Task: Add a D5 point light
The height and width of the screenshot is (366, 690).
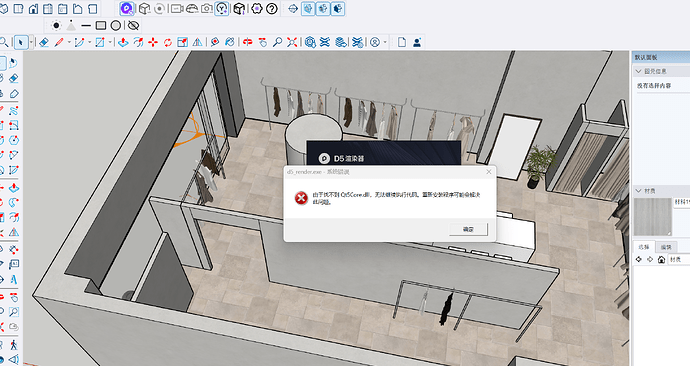Action: [x=56, y=26]
